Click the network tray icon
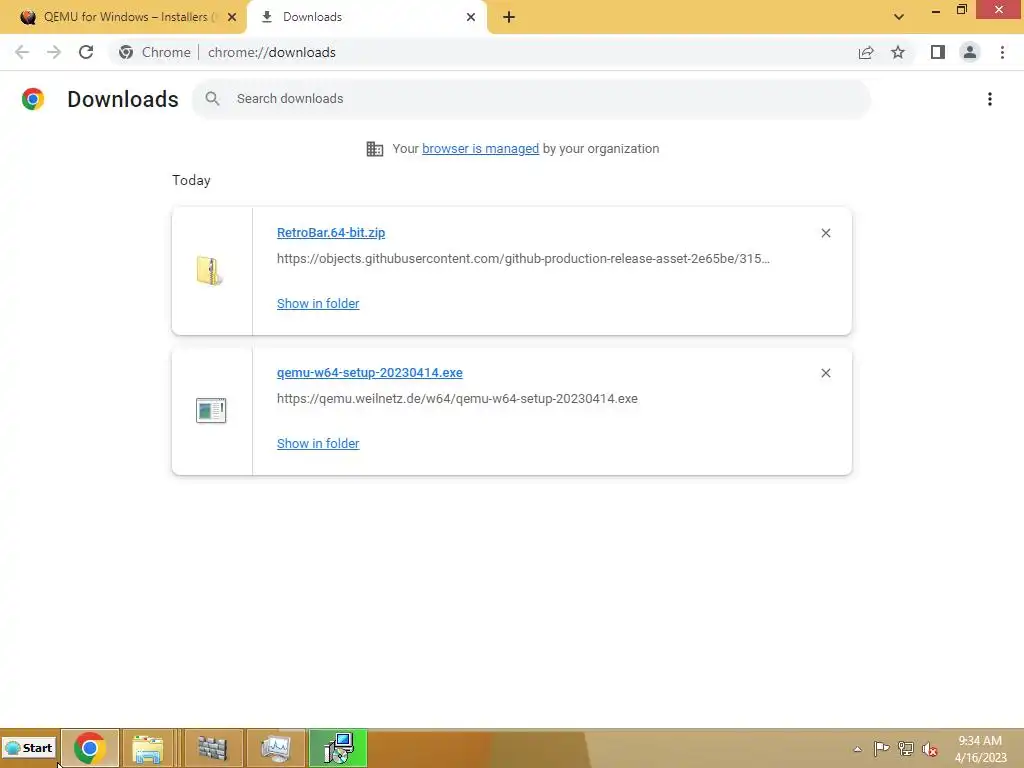 pos(906,748)
